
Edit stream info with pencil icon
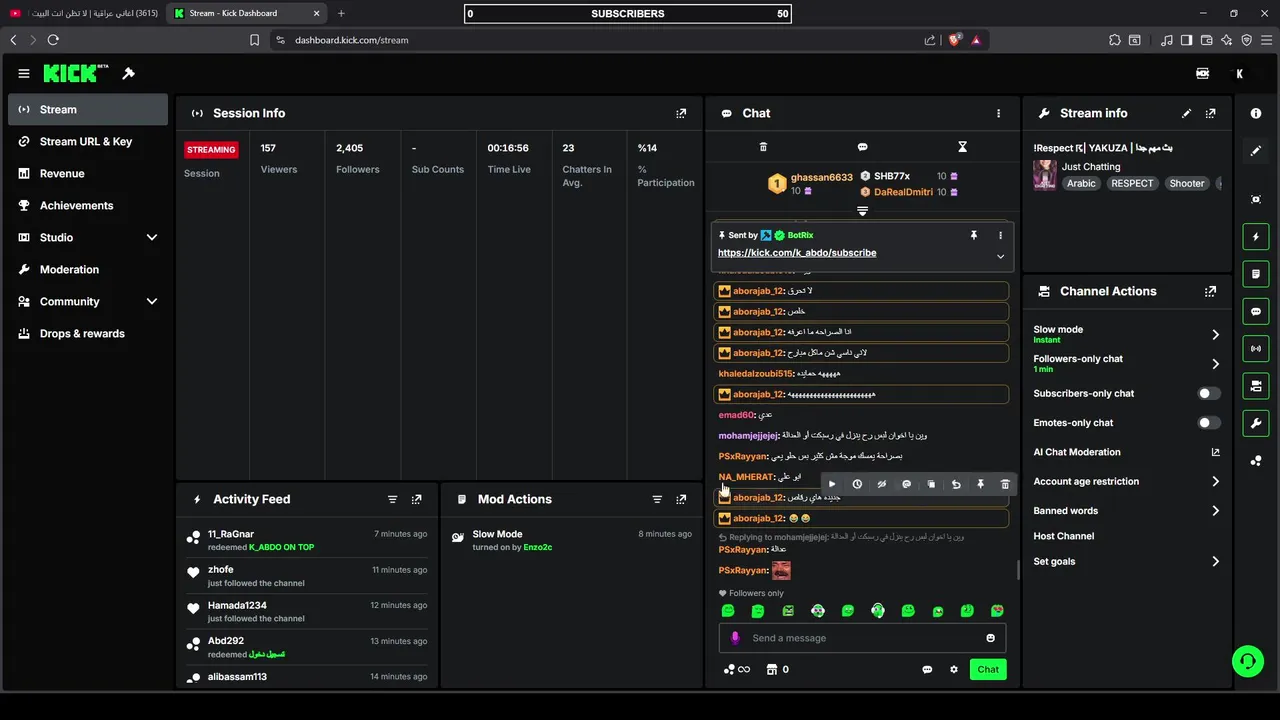click(x=1186, y=113)
